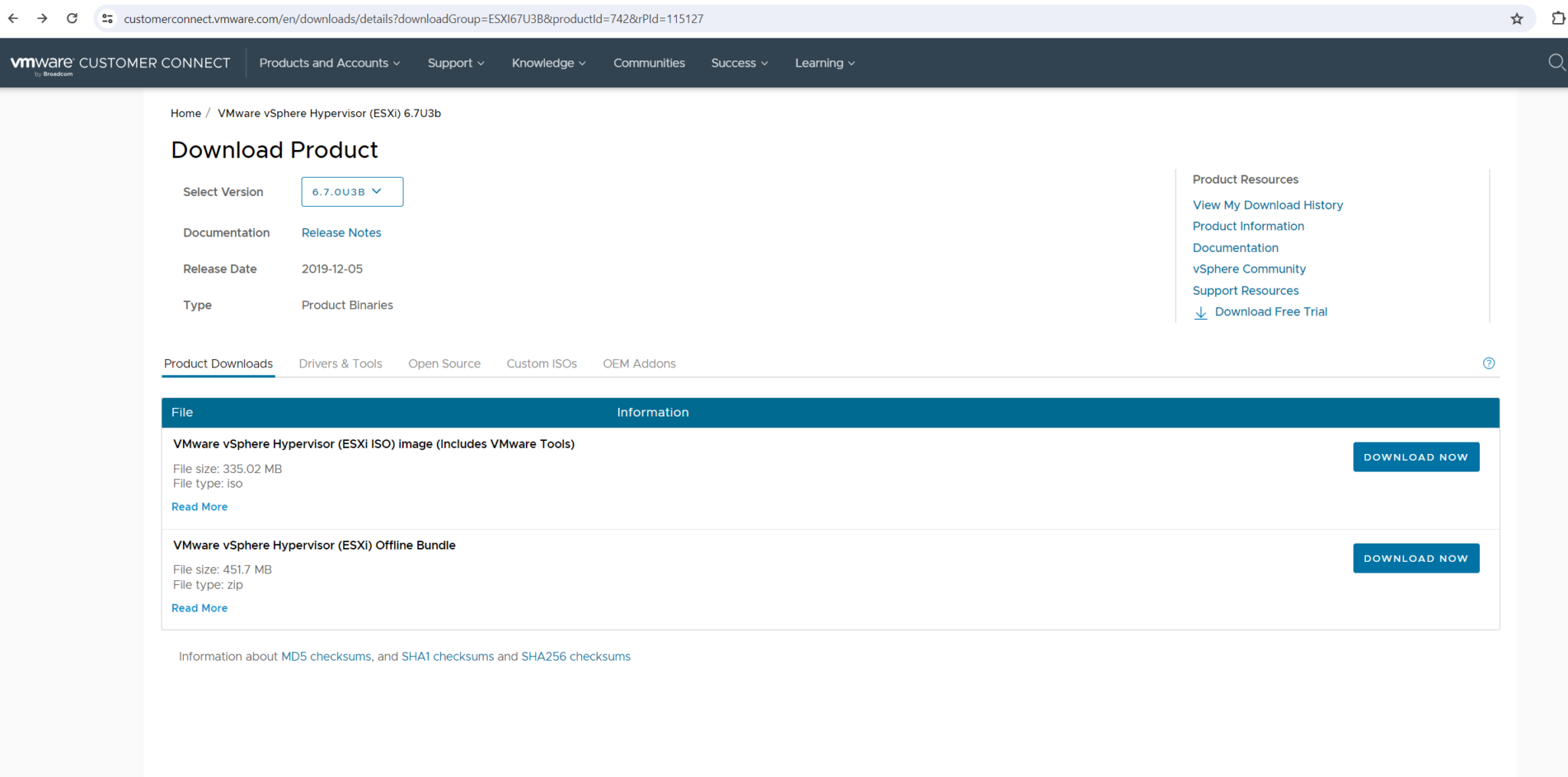Open the search magnifier icon

point(1557,63)
